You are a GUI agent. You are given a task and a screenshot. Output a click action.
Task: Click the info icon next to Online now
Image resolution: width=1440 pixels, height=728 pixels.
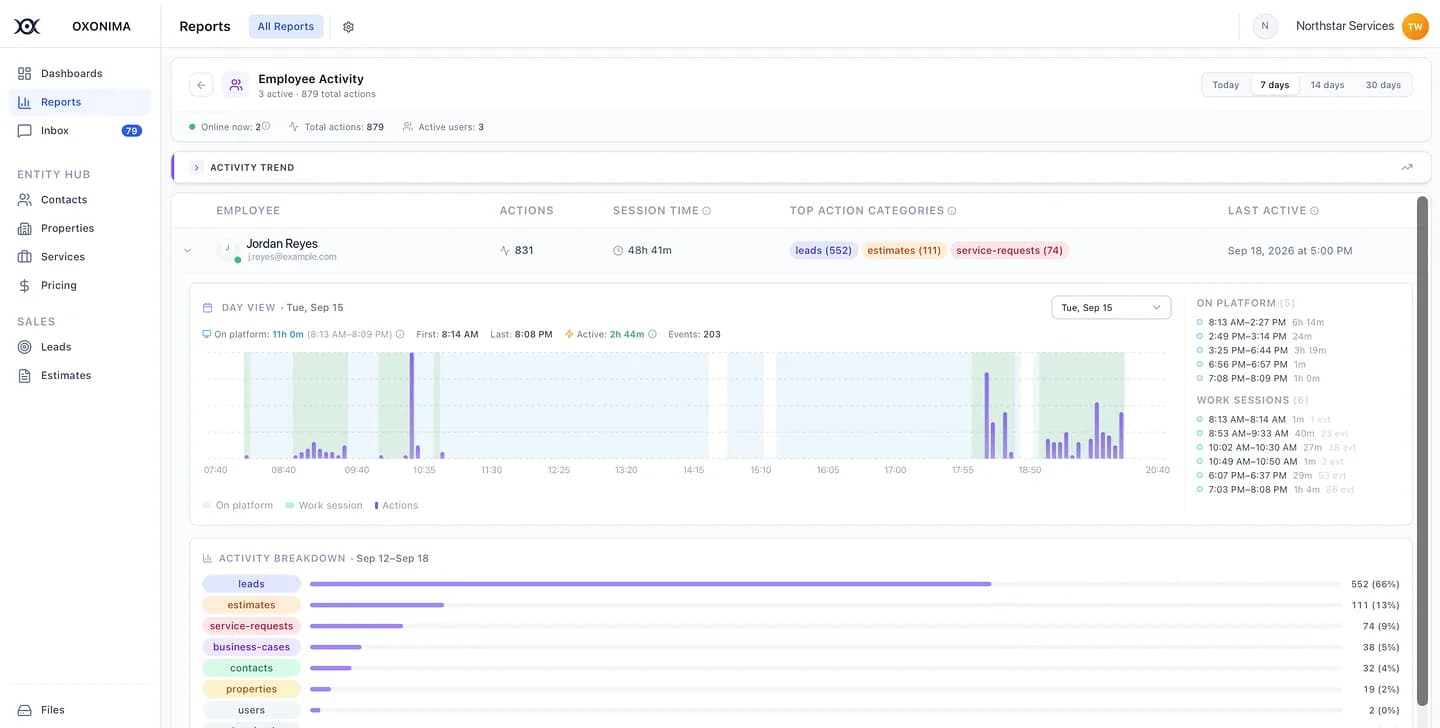(266, 126)
